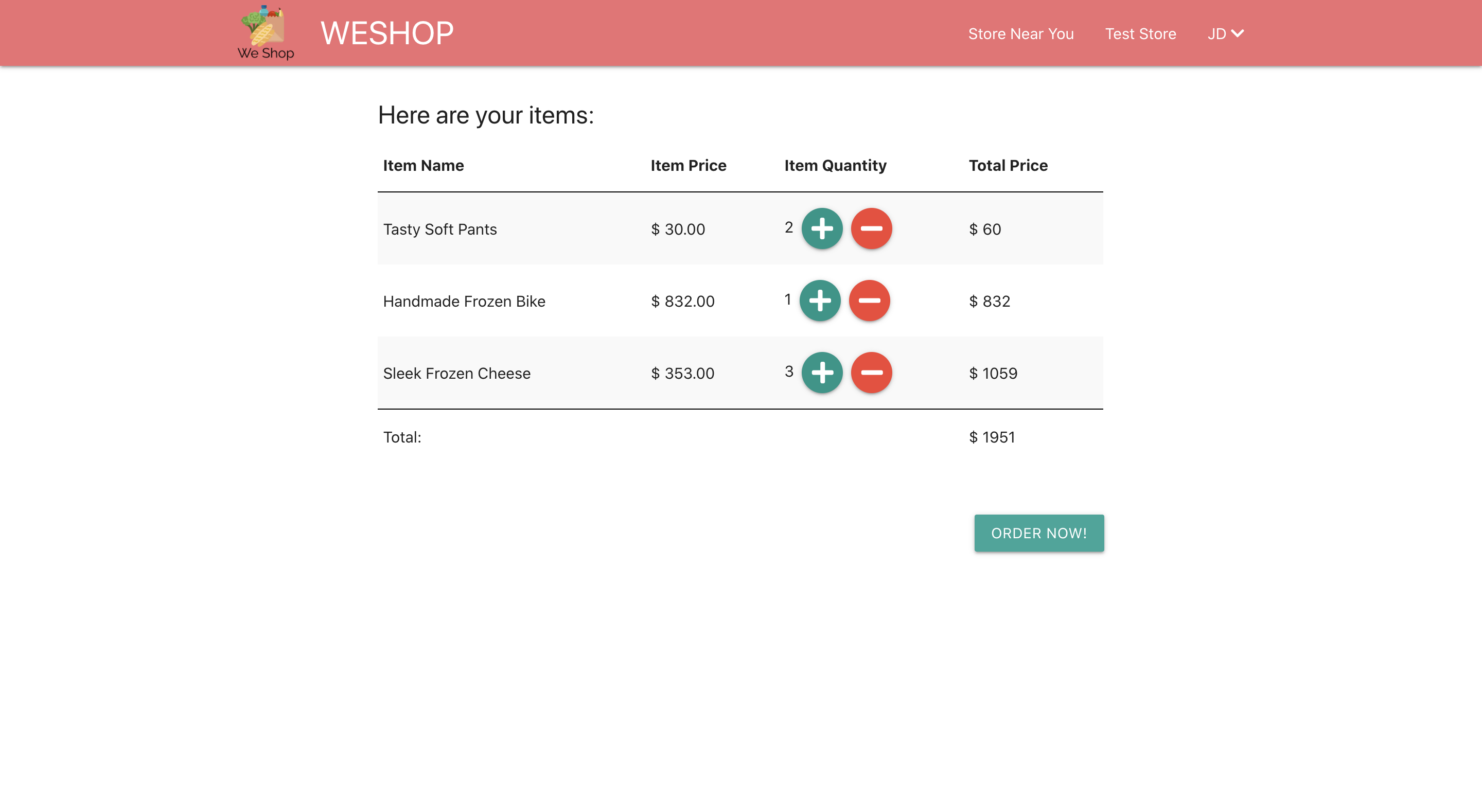Select the Sleek Frozen Cheese item name
The height and width of the screenshot is (812, 1482).
tap(456, 373)
